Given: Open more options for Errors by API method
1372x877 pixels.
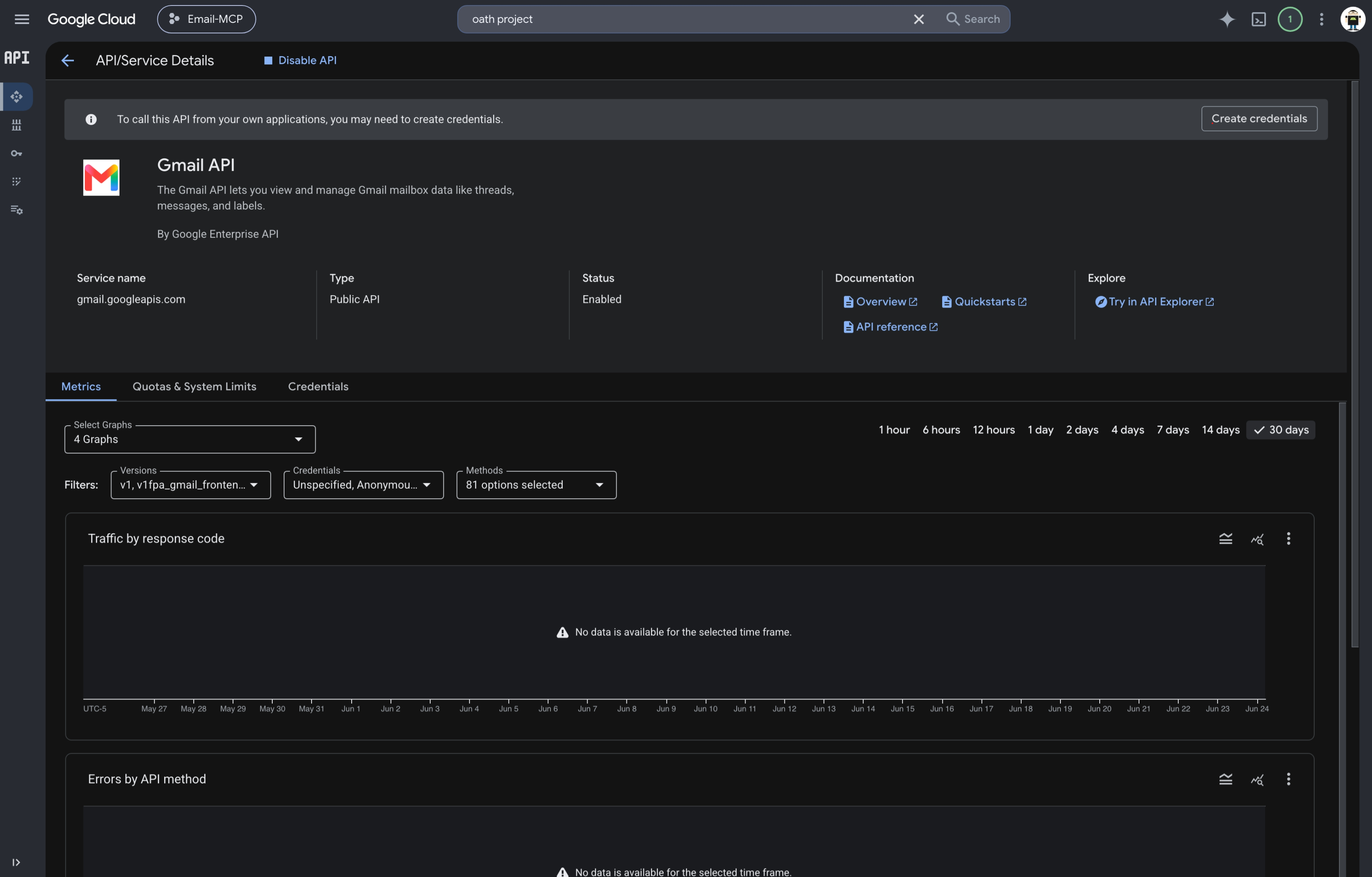Looking at the screenshot, I should (x=1288, y=779).
